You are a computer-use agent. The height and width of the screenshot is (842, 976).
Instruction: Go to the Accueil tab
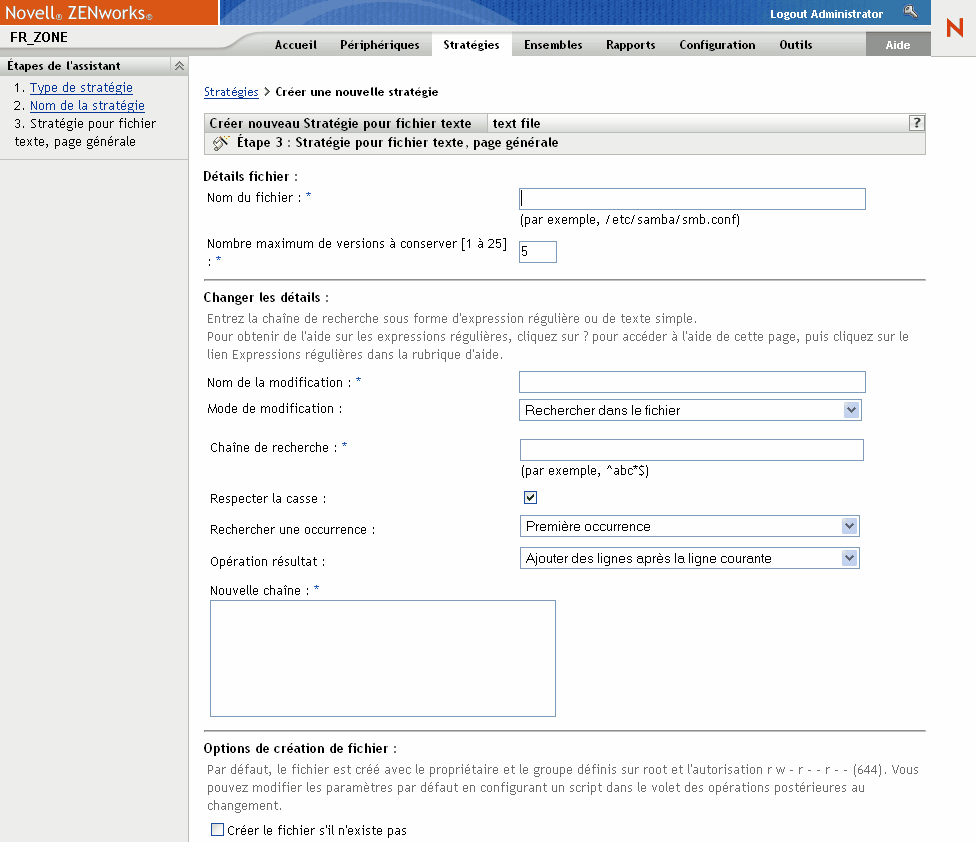pos(296,45)
